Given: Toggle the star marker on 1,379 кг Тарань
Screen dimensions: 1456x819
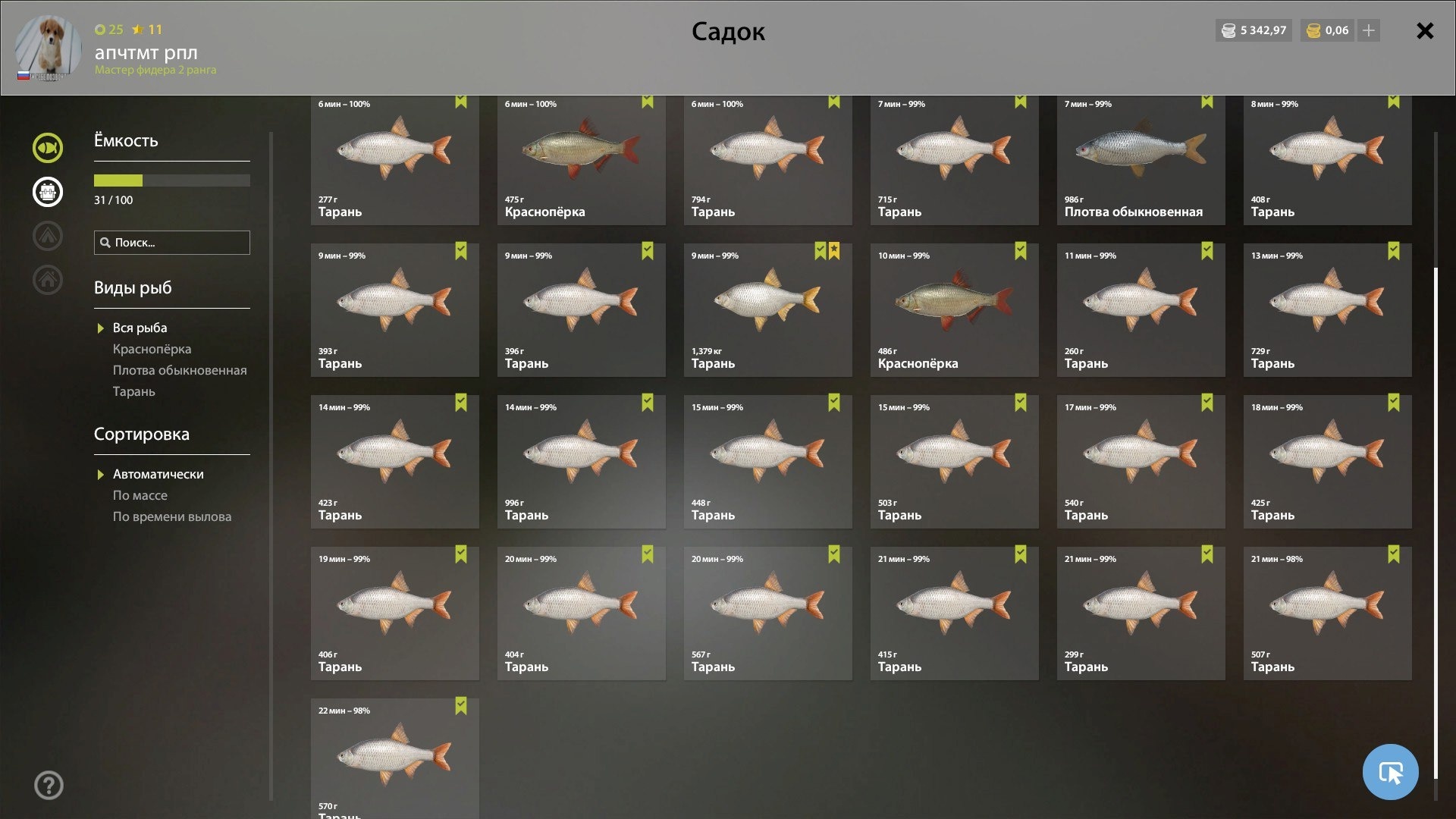Looking at the screenshot, I should click(x=834, y=251).
